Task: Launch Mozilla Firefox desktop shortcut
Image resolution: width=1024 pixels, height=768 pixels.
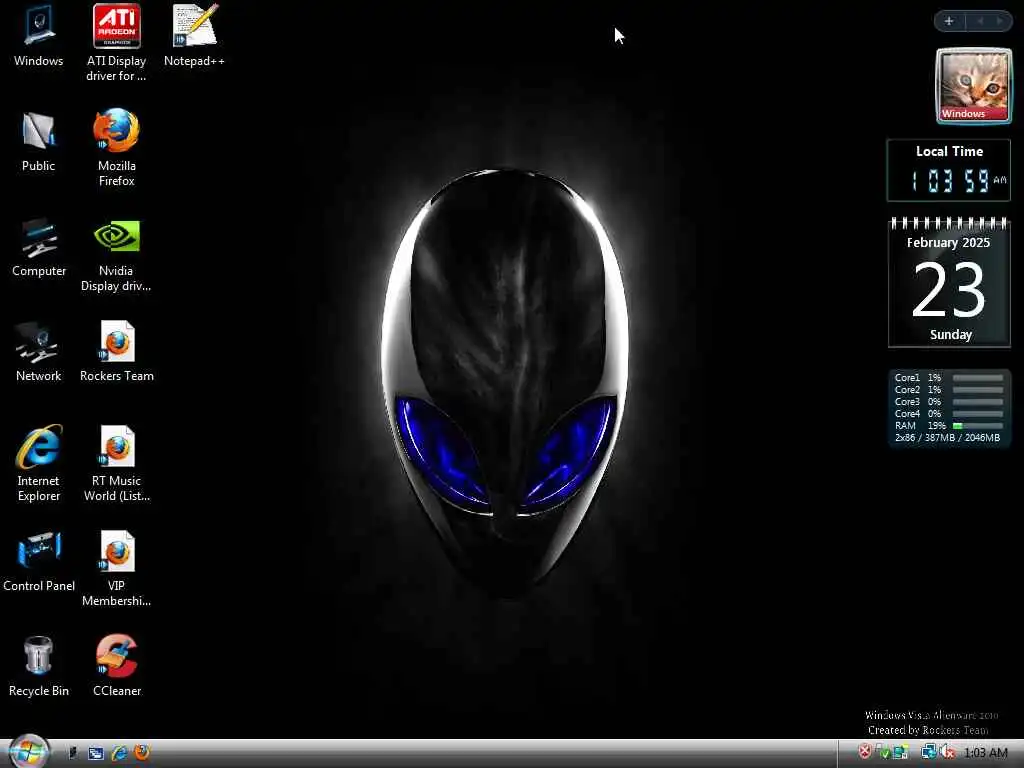Action: [x=116, y=148]
